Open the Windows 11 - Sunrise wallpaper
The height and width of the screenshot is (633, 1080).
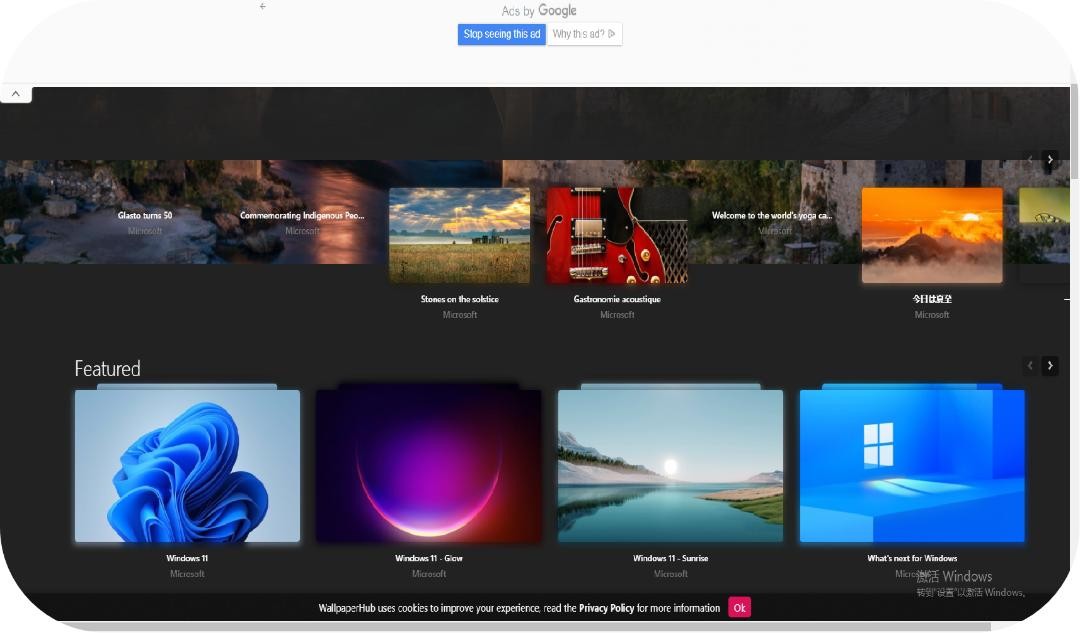670,466
